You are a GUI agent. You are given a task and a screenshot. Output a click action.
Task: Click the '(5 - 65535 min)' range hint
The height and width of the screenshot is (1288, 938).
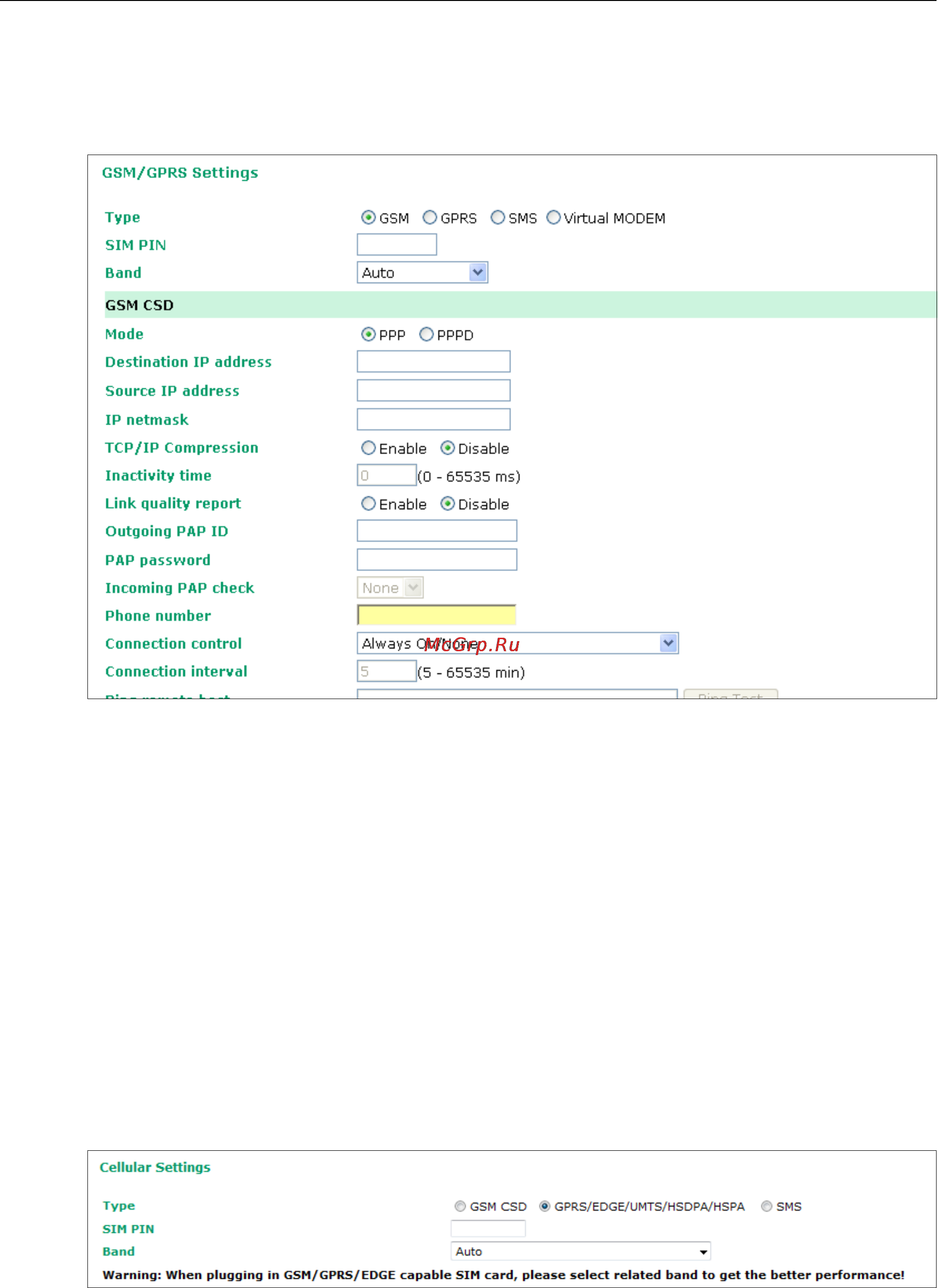coord(471,673)
